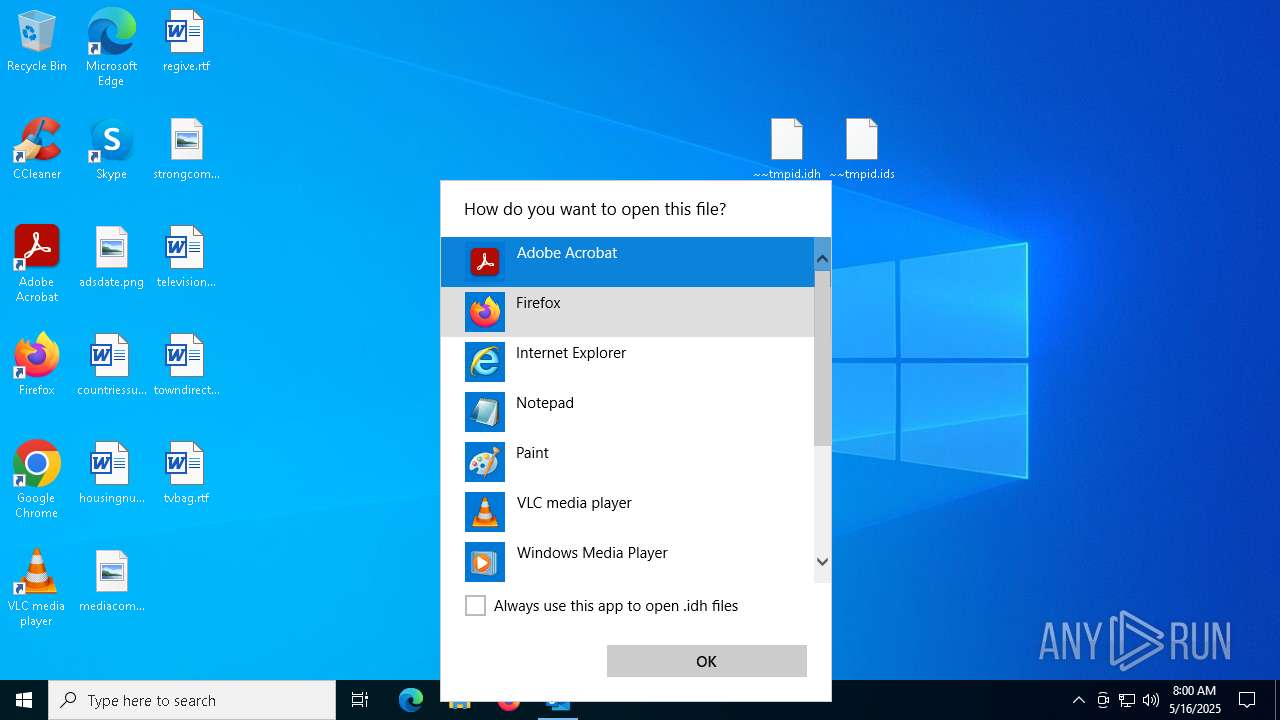
Task: Click the taskbar search box
Action: (192, 700)
